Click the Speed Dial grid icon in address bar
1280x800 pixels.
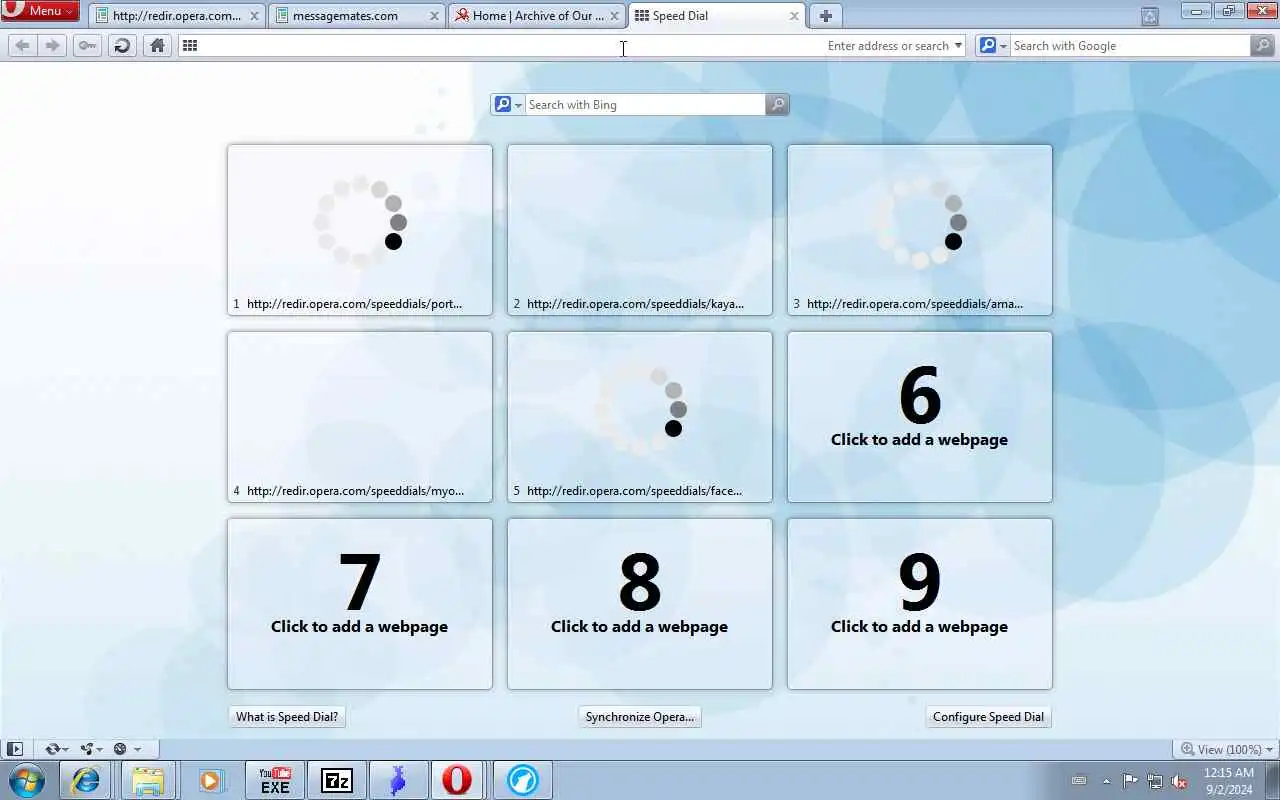(x=190, y=46)
